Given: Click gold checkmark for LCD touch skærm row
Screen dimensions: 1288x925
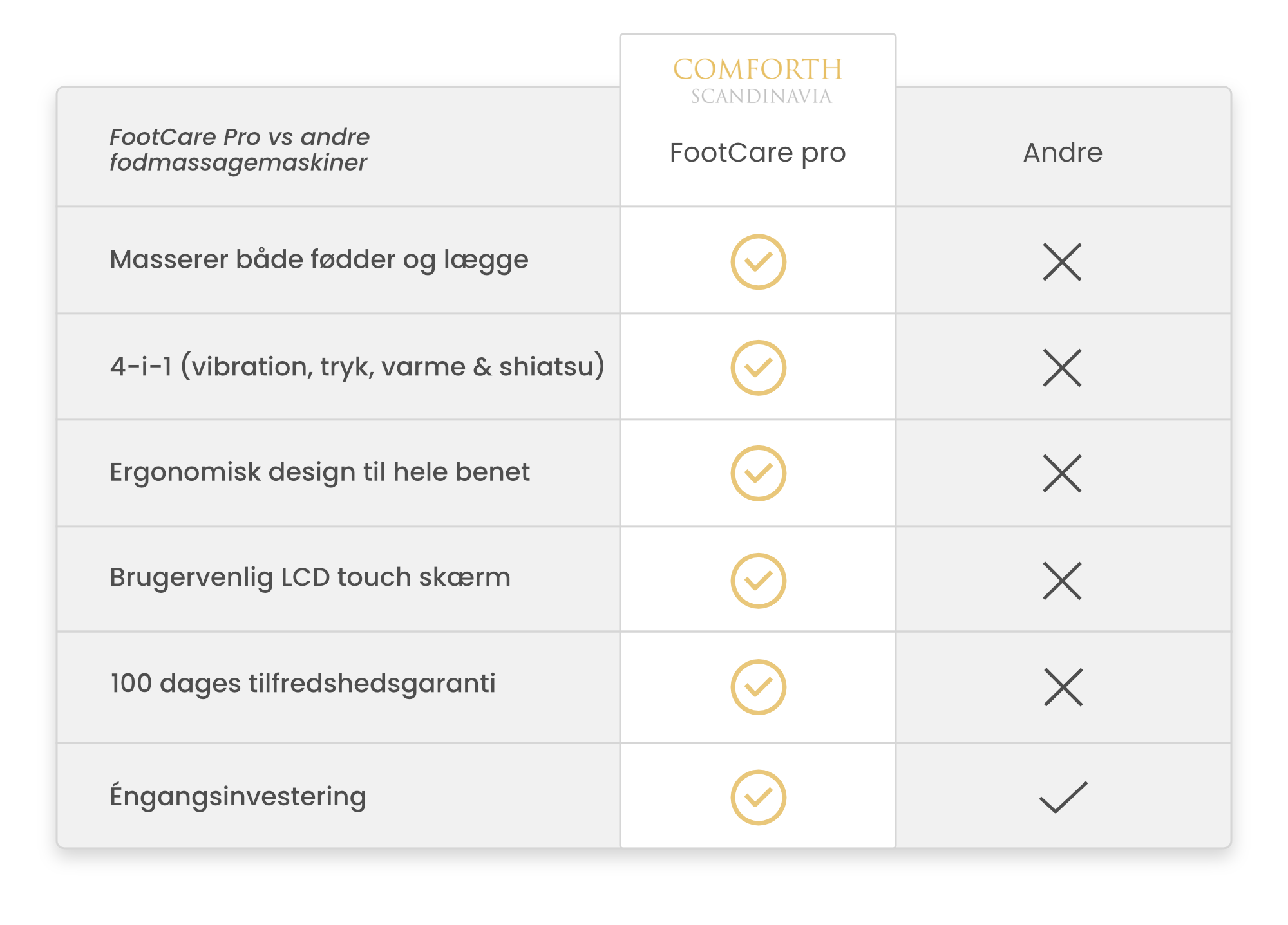Looking at the screenshot, I should coord(758,581).
